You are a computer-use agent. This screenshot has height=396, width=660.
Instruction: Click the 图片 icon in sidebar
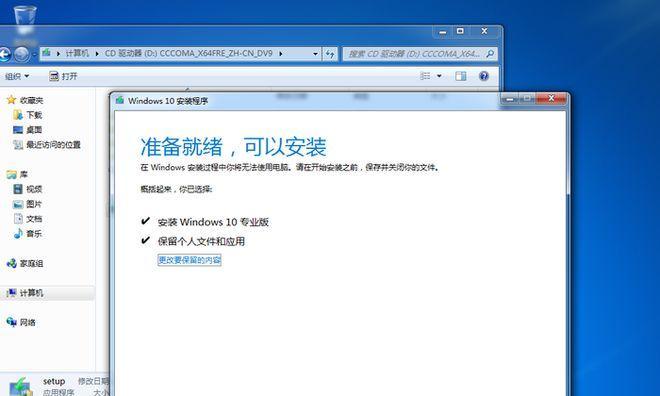pos(18,204)
